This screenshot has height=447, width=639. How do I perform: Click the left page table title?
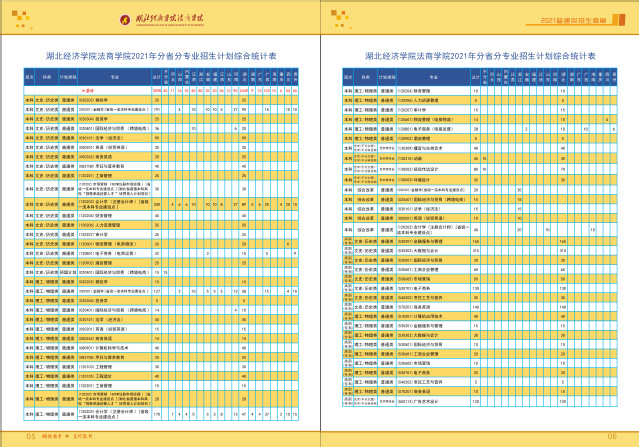coord(161,57)
